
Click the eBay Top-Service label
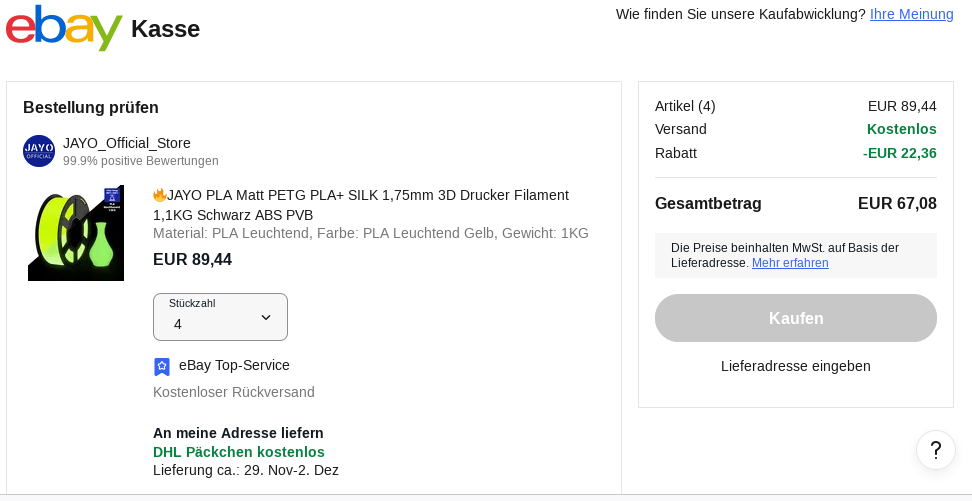click(234, 365)
